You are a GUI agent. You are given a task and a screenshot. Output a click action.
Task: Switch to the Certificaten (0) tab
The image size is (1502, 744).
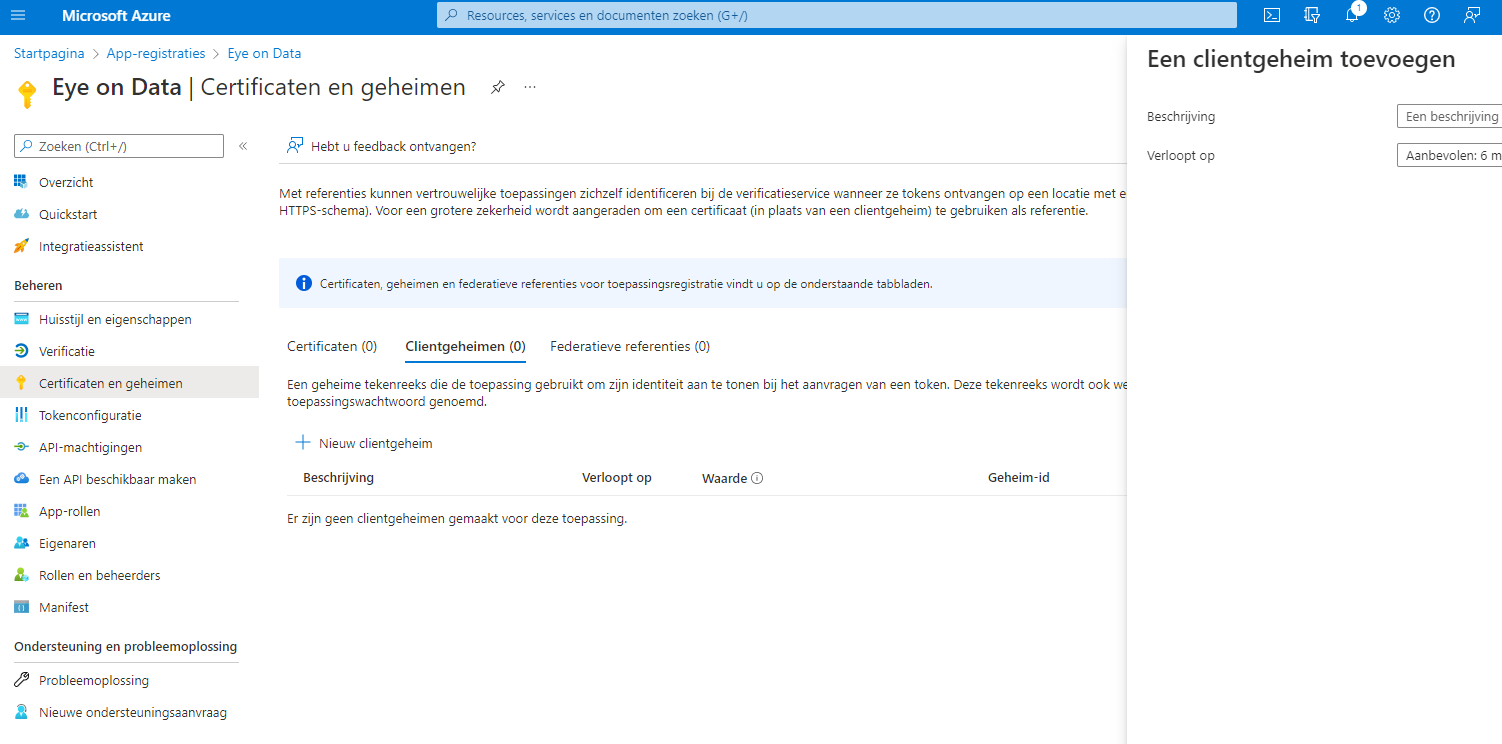(332, 346)
